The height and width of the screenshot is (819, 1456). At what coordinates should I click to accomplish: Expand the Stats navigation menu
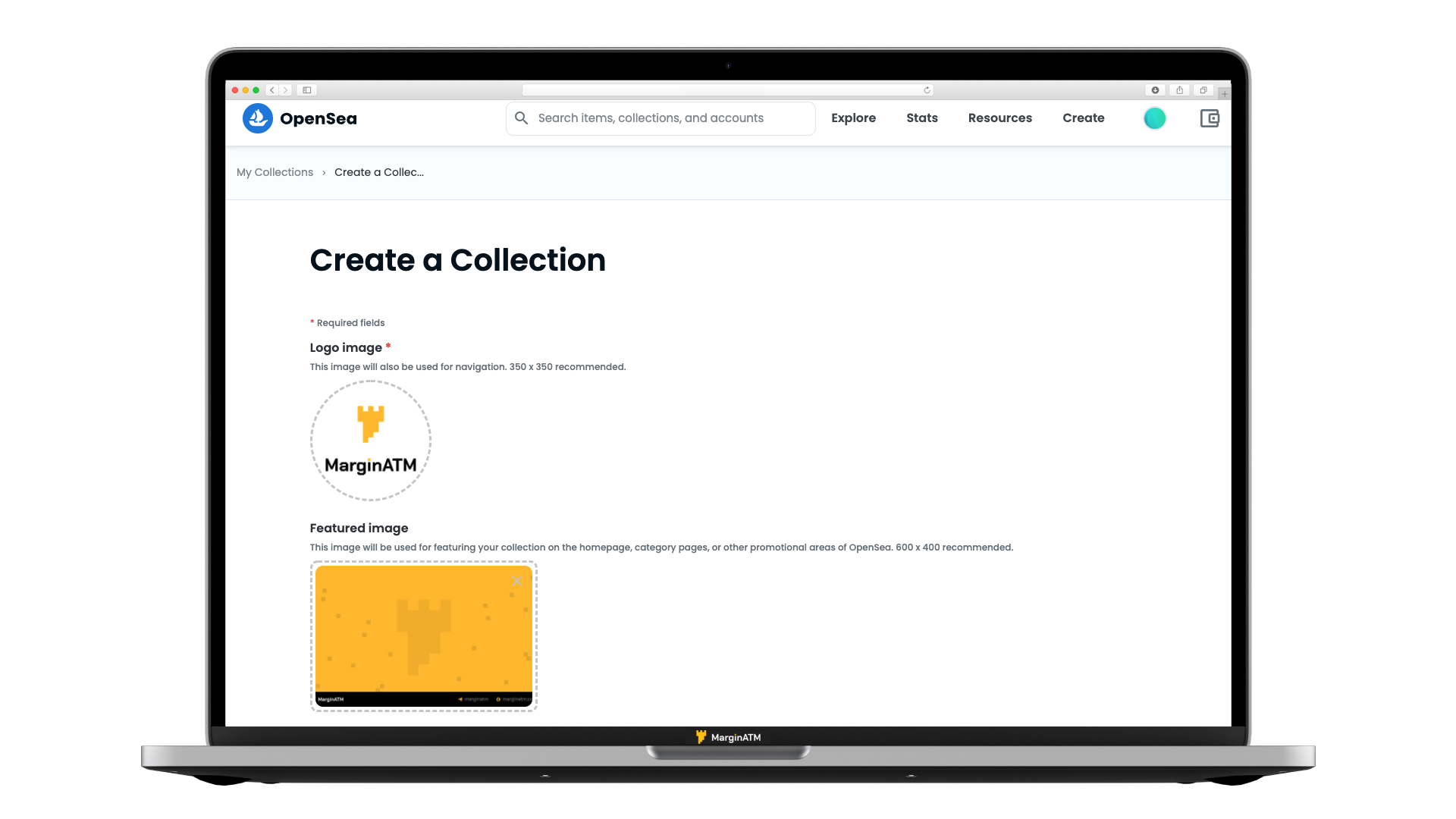pyautogui.click(x=922, y=118)
